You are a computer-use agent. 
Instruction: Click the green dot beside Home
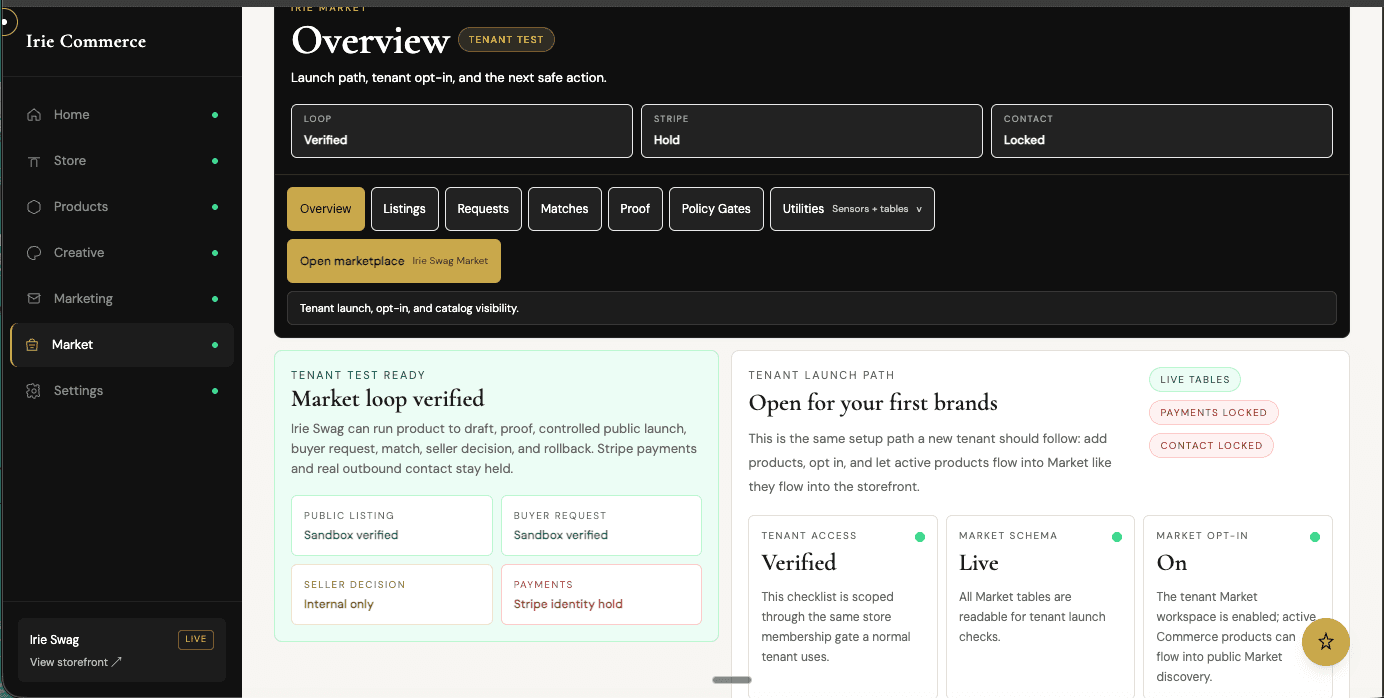tap(215, 115)
